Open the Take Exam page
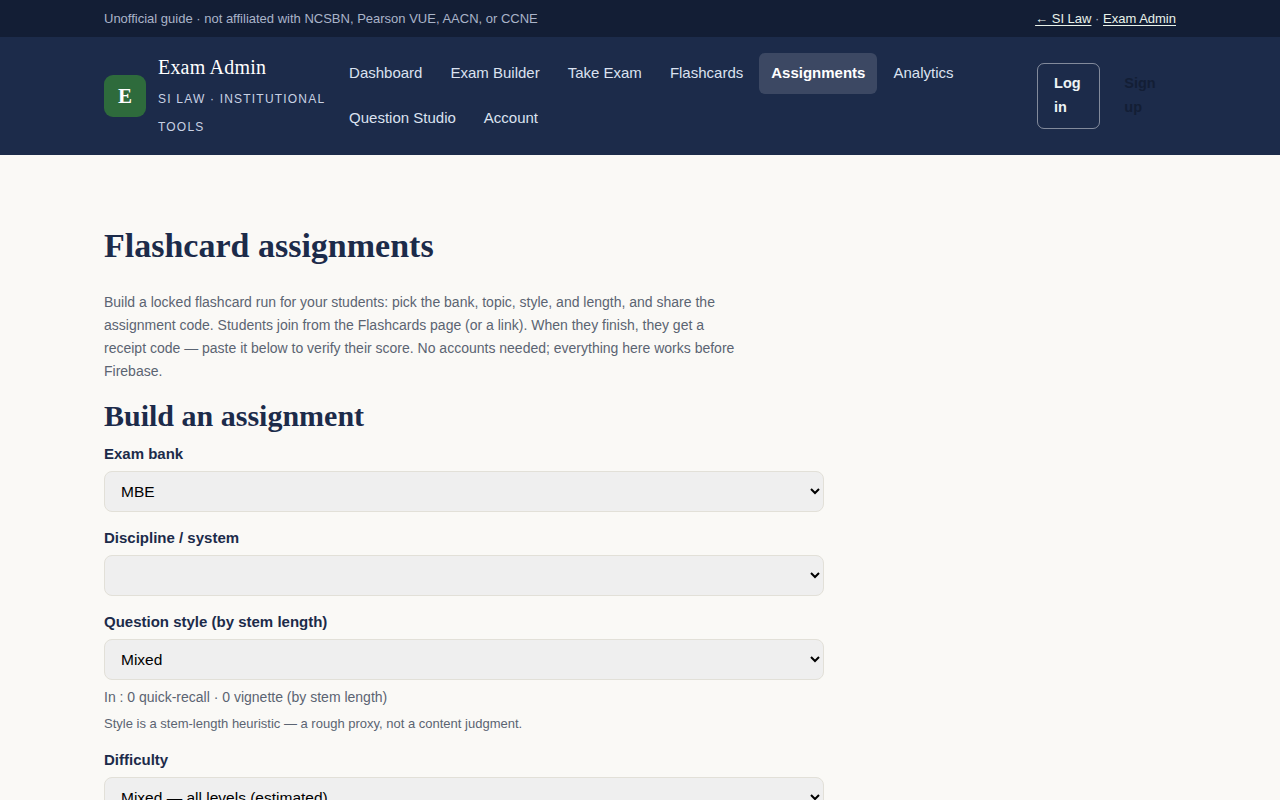This screenshot has width=1280, height=800. pyautogui.click(x=605, y=73)
